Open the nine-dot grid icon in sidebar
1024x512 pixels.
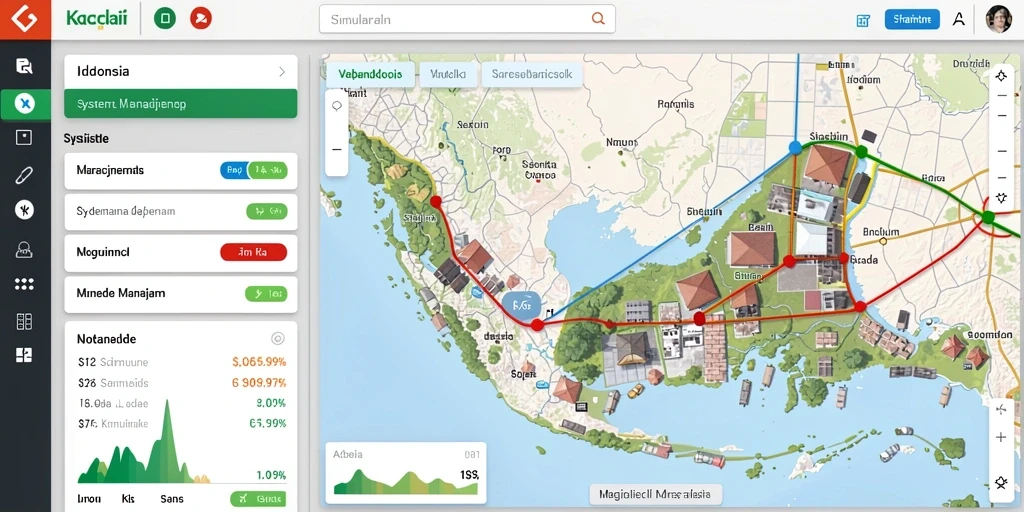pyautogui.click(x=24, y=283)
